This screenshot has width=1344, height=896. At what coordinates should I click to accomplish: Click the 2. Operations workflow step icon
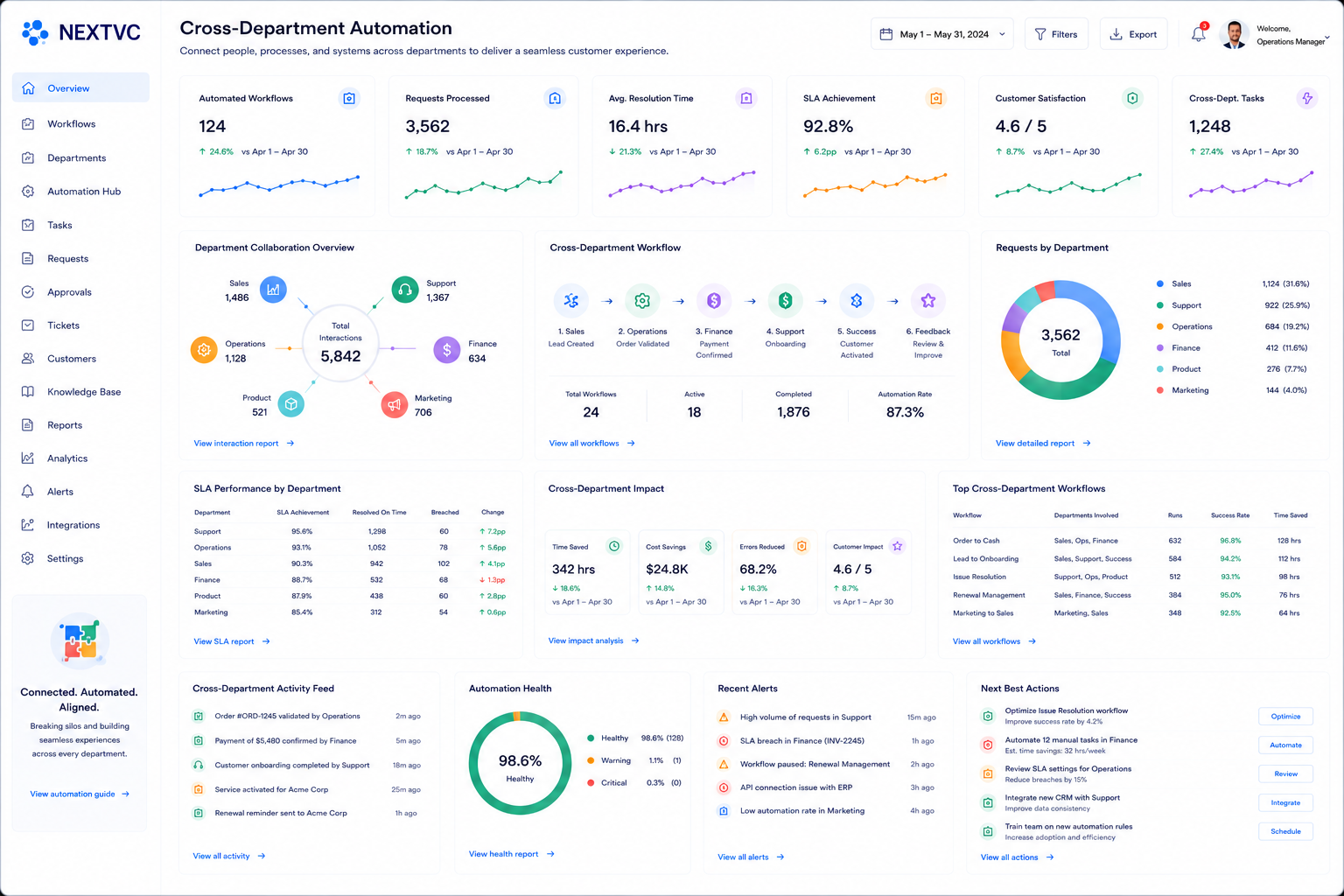(x=642, y=301)
